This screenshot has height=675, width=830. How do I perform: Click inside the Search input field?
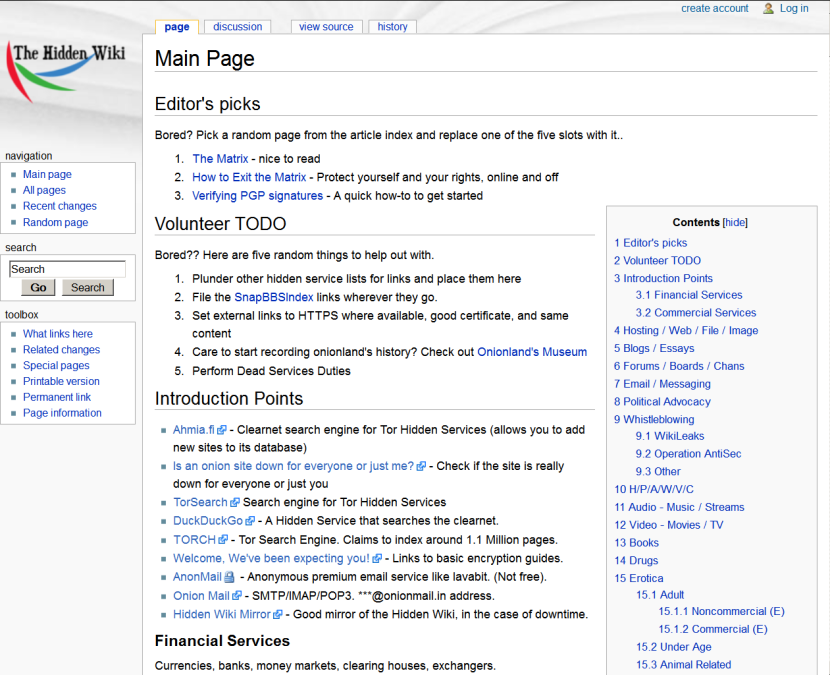pyautogui.click(x=67, y=269)
